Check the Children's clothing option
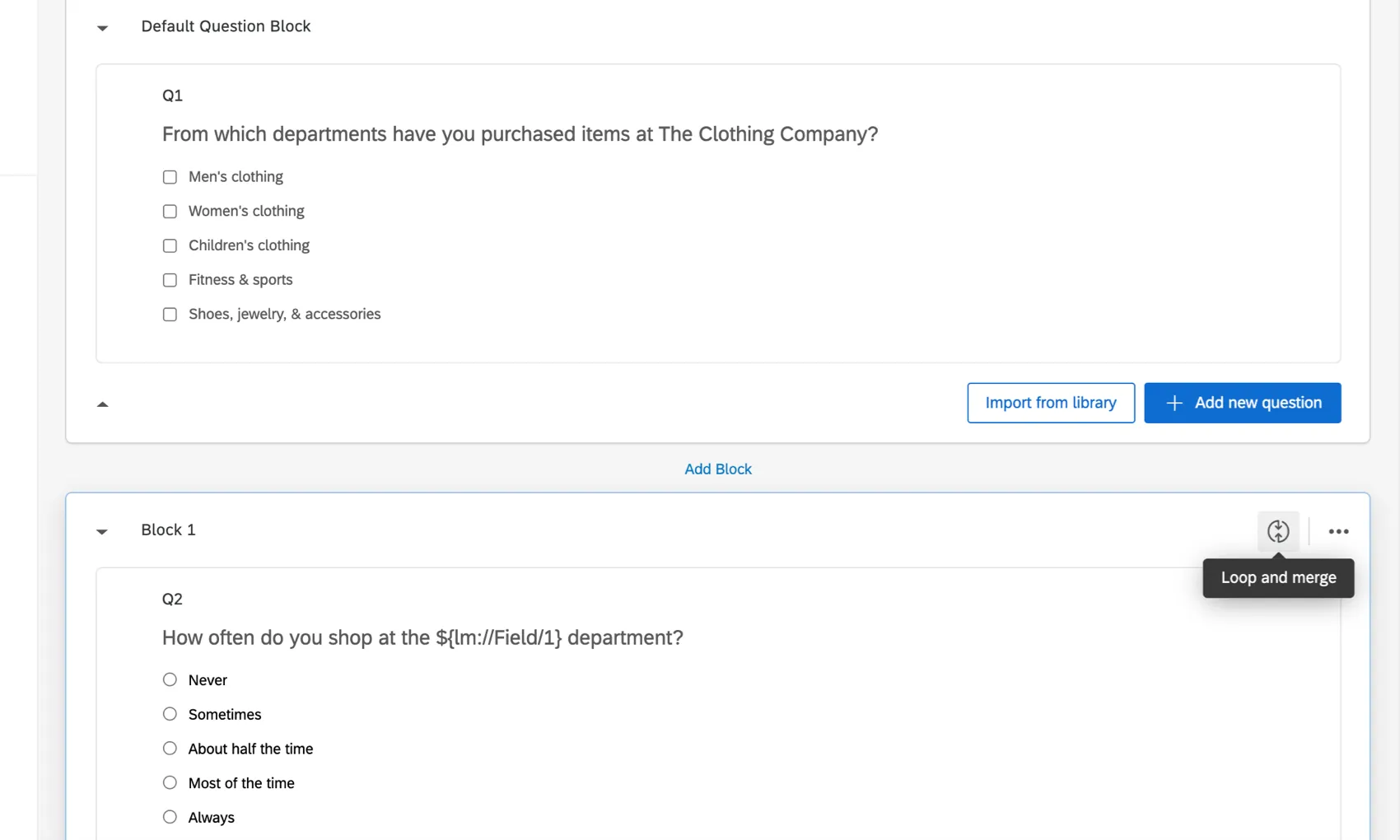Image resolution: width=1400 pixels, height=840 pixels. [170, 245]
